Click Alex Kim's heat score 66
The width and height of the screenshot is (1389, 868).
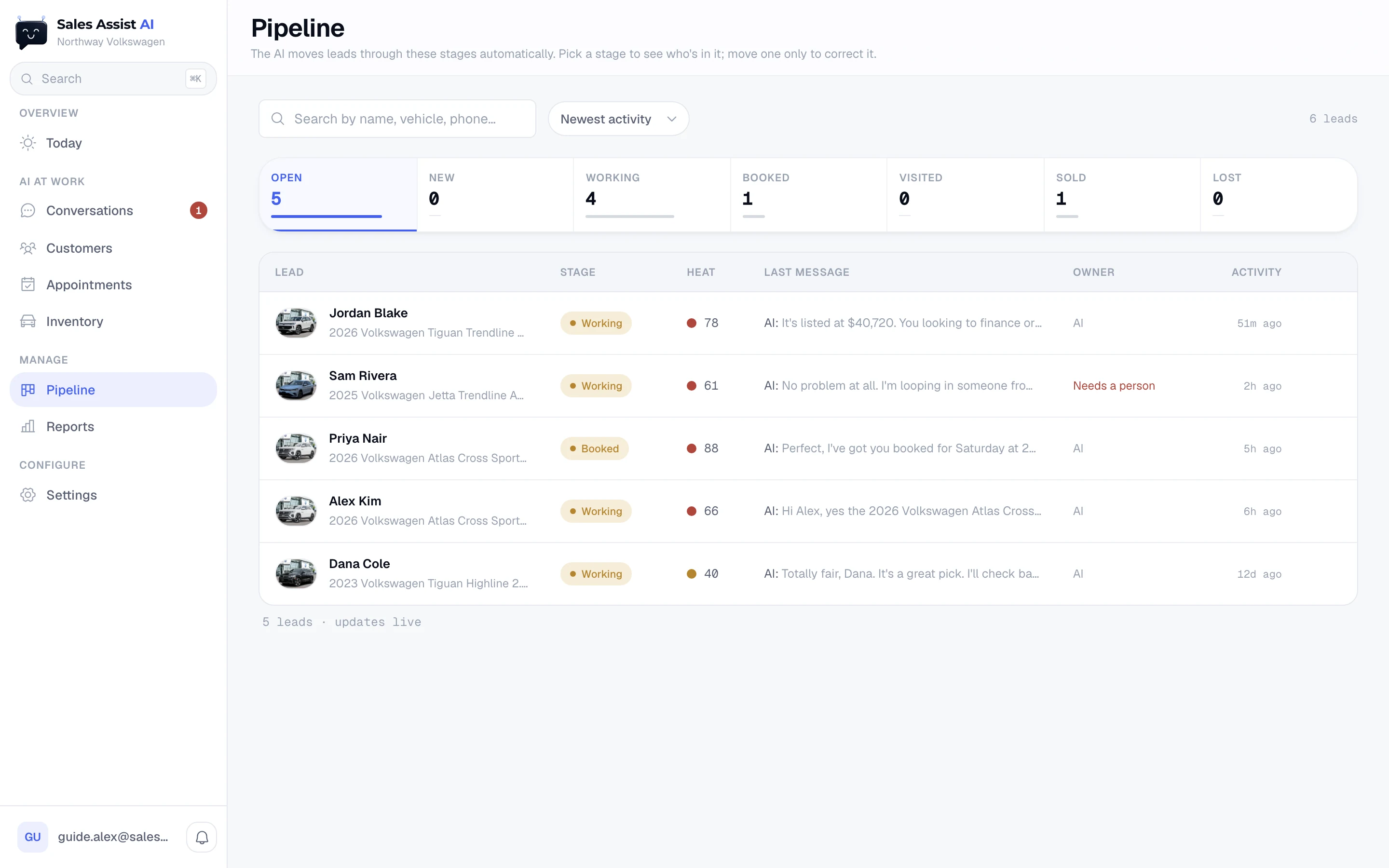point(711,511)
